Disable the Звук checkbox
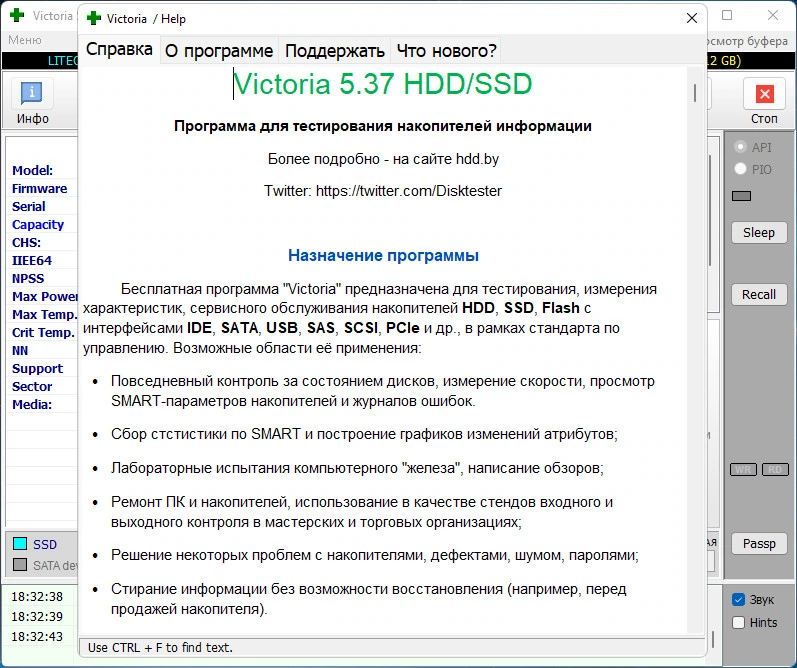797x668 pixels. point(739,599)
